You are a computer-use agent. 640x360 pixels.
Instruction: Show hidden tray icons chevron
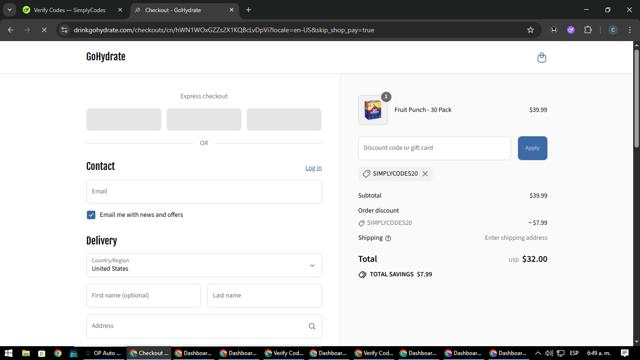coord(538,353)
